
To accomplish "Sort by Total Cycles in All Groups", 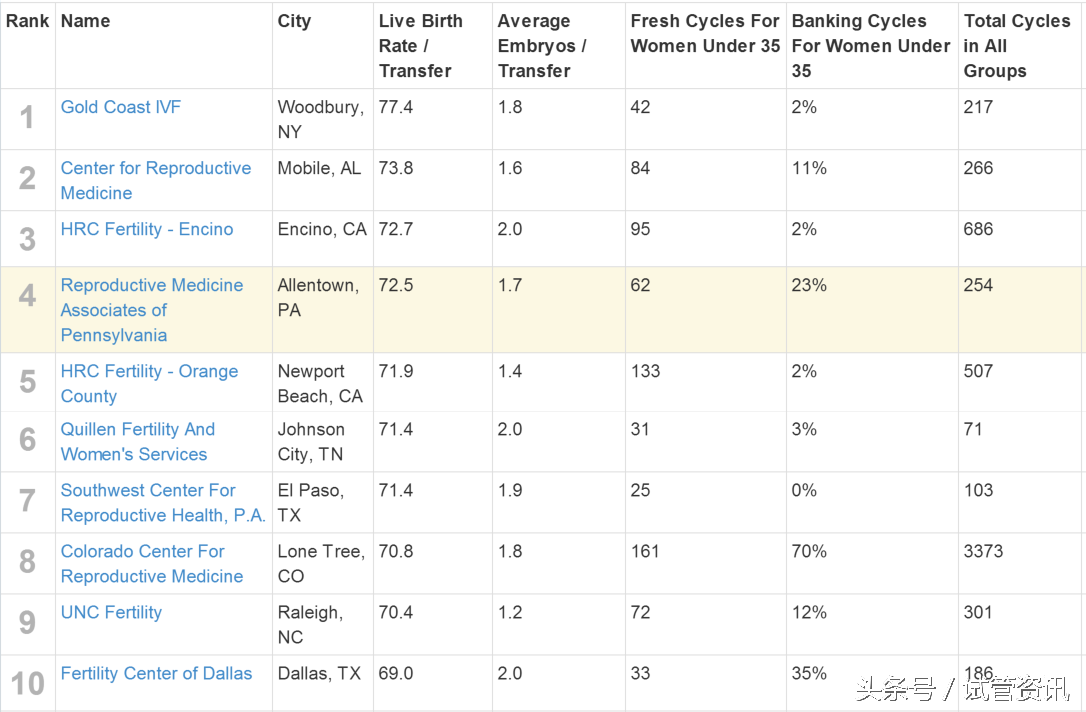I will [x=1016, y=46].
